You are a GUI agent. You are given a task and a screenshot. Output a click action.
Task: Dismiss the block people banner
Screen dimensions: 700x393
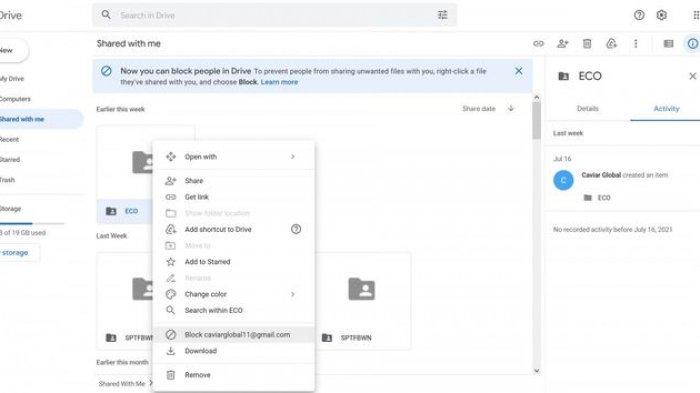pos(519,71)
